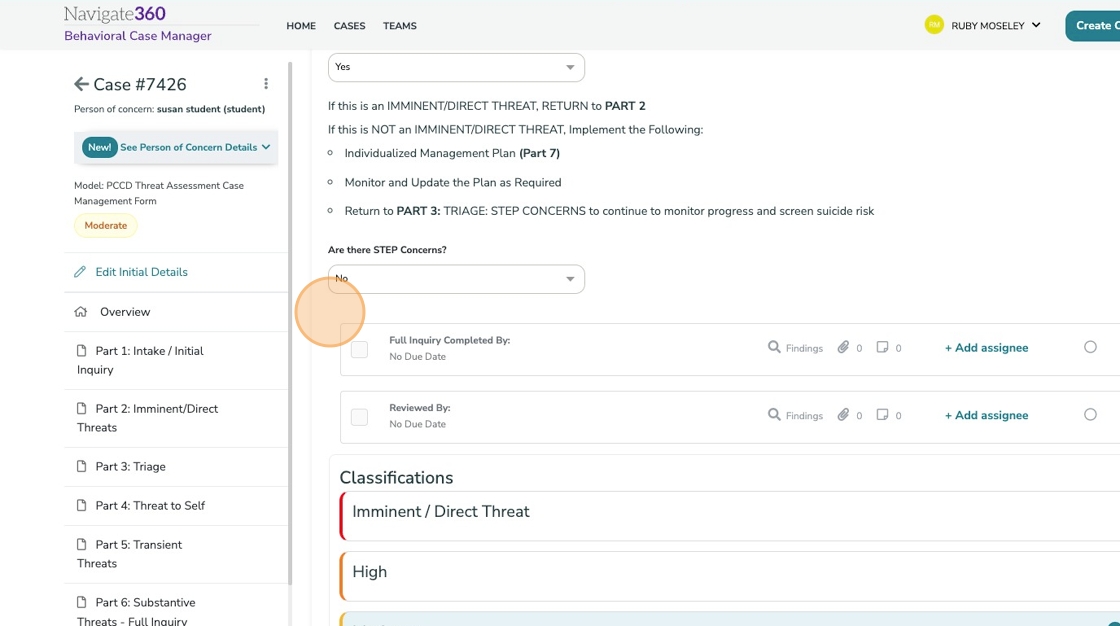The width and height of the screenshot is (1120, 626).
Task: Click the Moderate risk level badge
Action: [x=106, y=226]
